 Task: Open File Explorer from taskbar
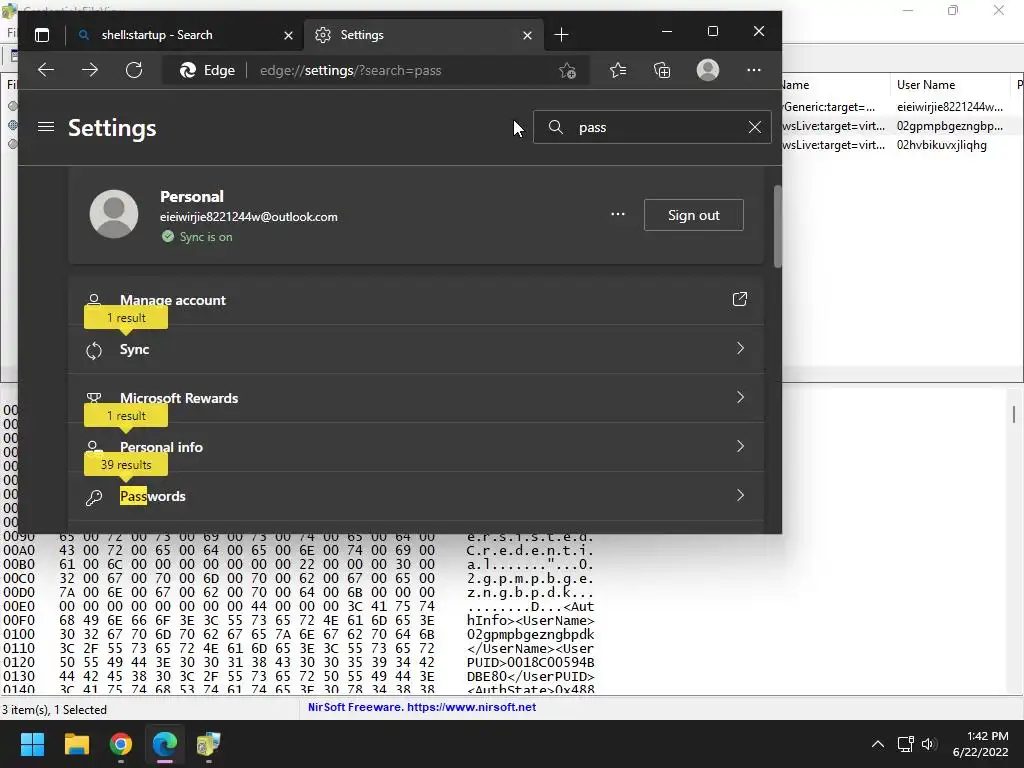coord(76,744)
